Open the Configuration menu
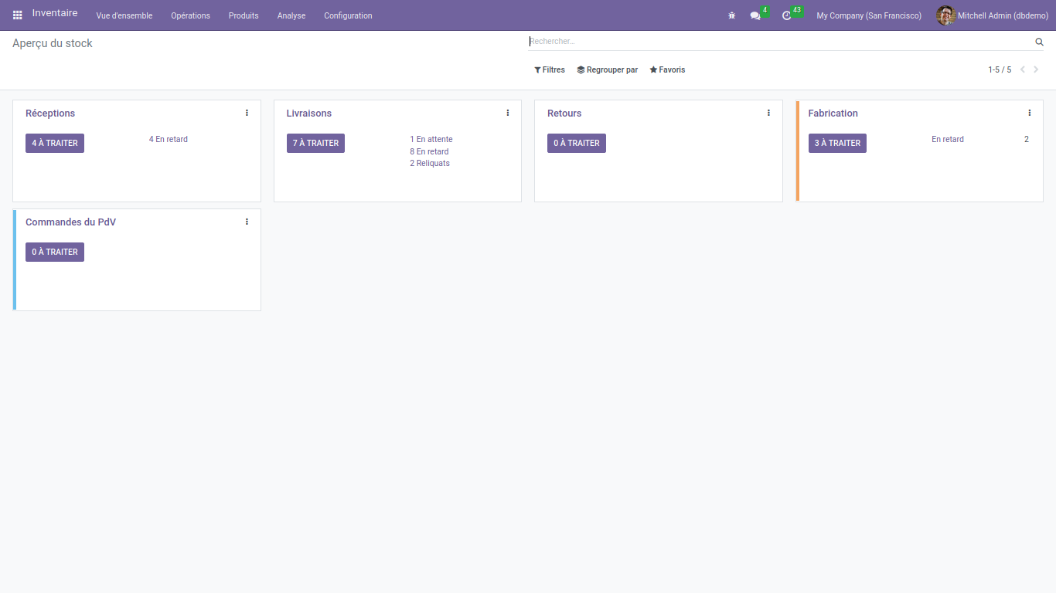The image size is (1056, 593). [x=348, y=16]
